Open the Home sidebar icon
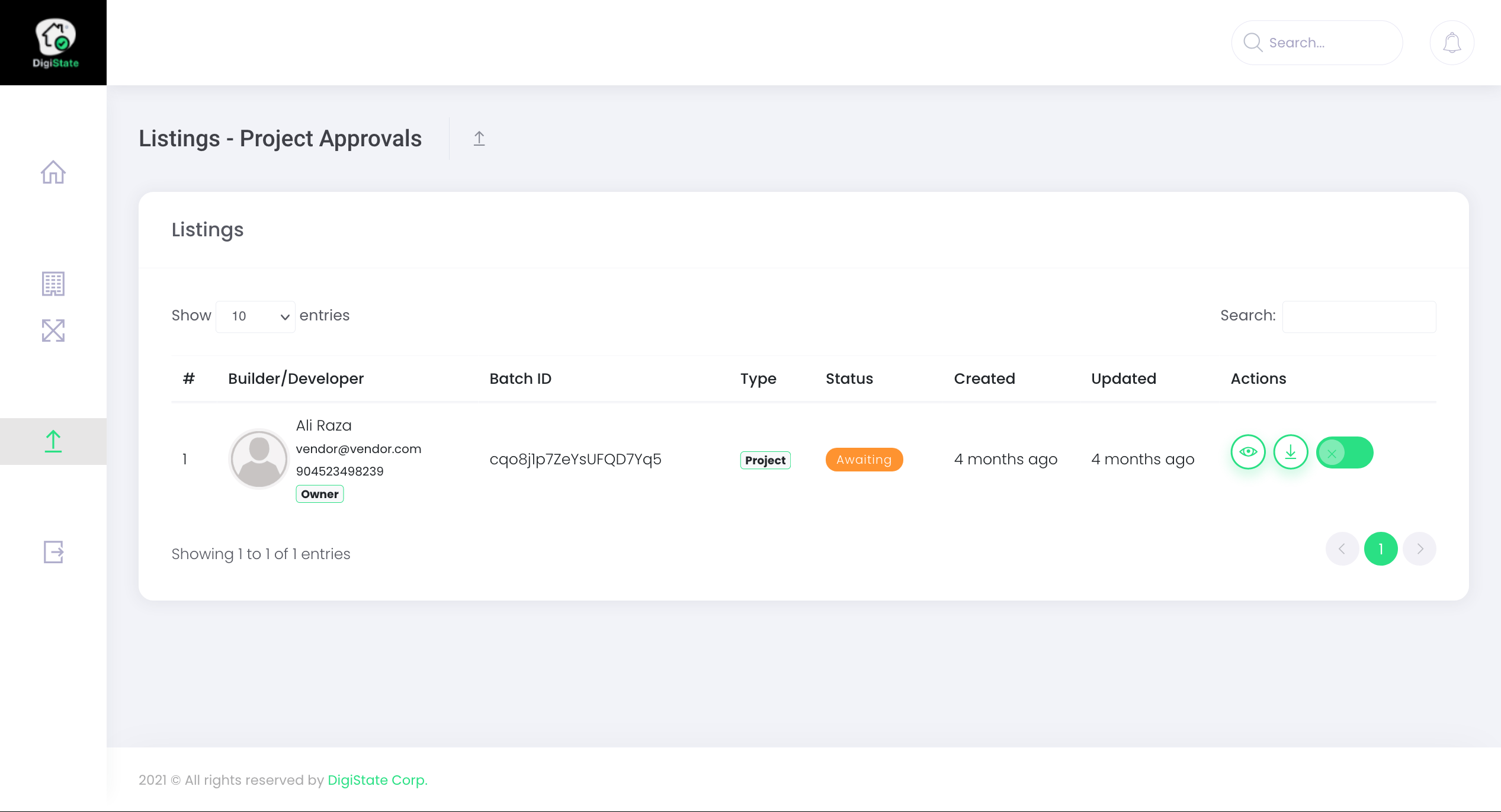1501x812 pixels. tap(53, 172)
